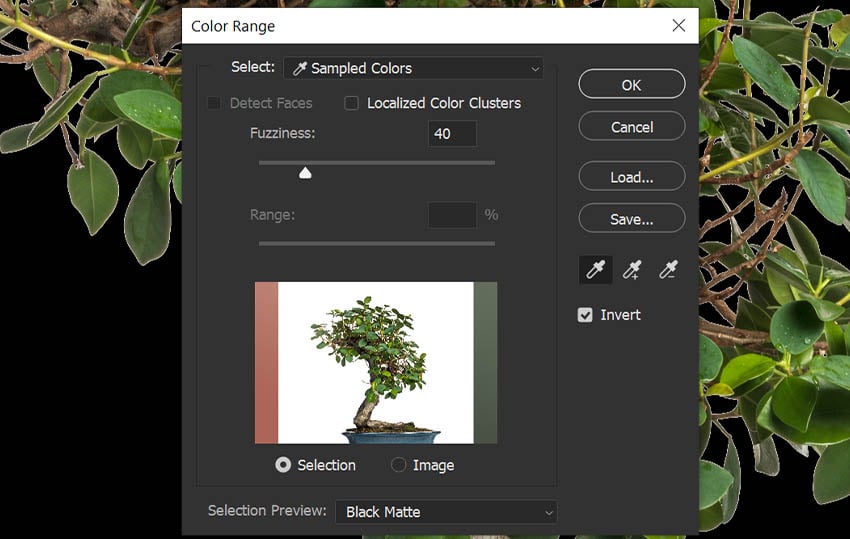Confirm with the OK button
Image resolution: width=850 pixels, height=539 pixels.
pyautogui.click(x=632, y=85)
